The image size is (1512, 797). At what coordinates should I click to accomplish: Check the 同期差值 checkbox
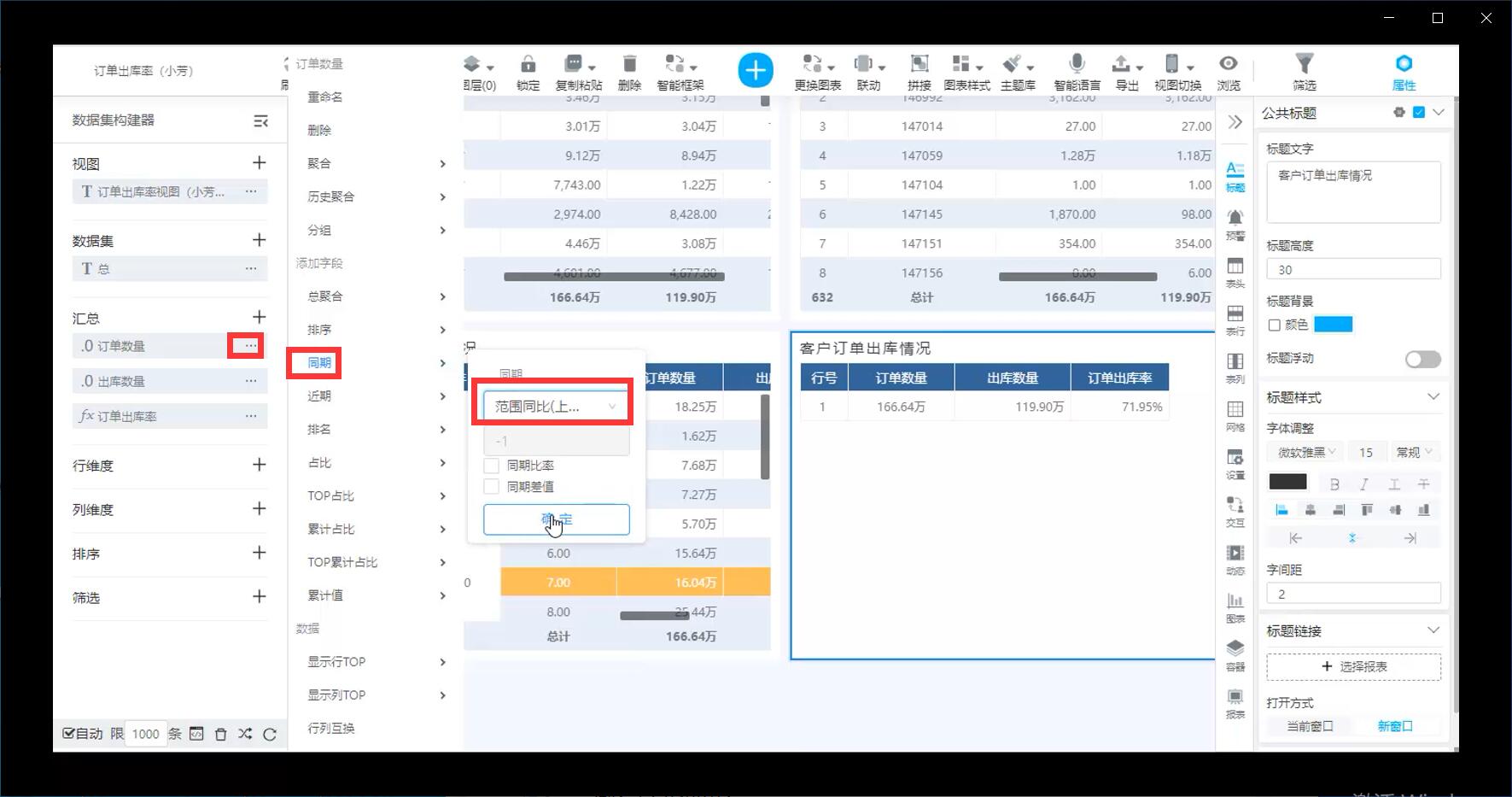click(x=492, y=487)
